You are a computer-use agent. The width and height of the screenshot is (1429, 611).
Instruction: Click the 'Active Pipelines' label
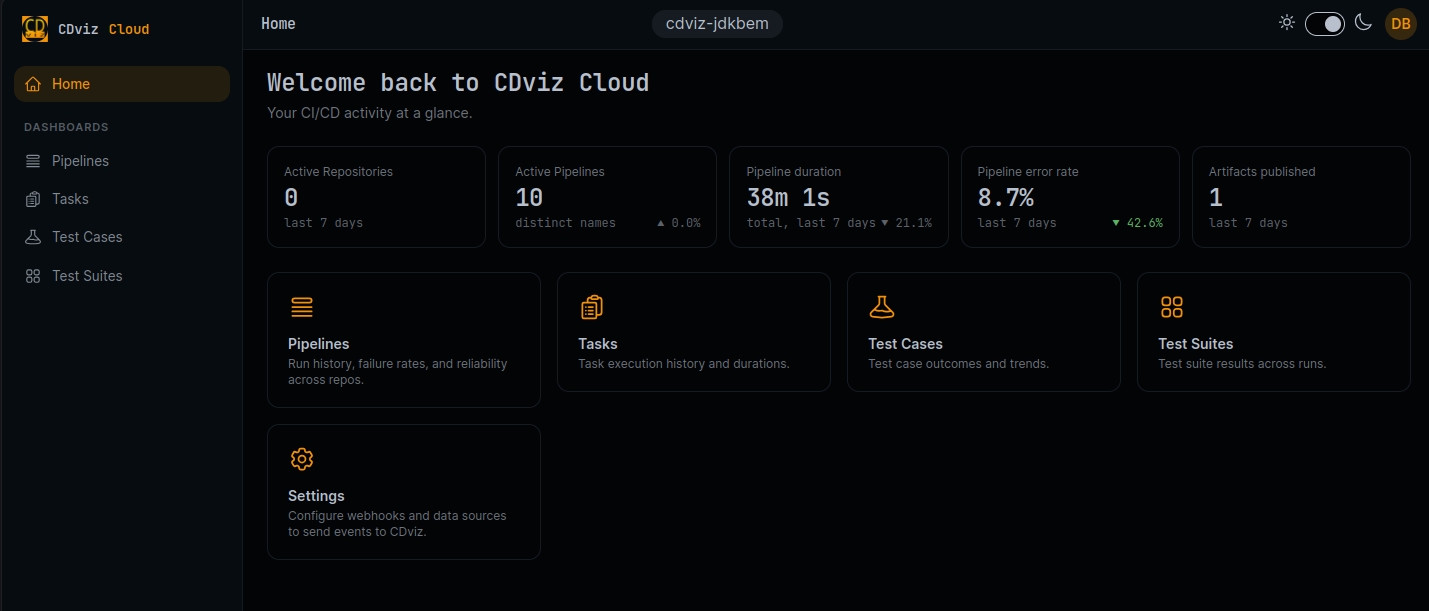(560, 172)
